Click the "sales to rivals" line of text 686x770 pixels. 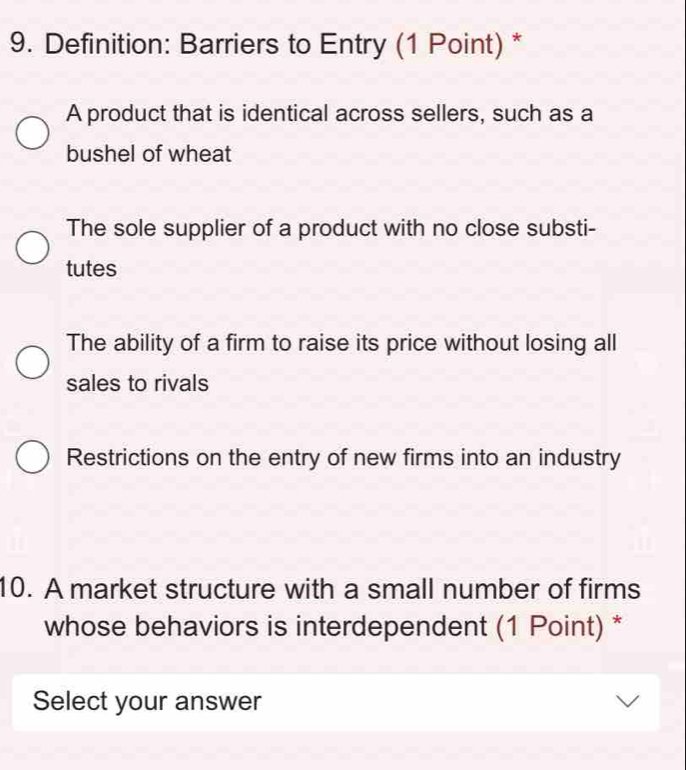pyautogui.click(x=138, y=383)
